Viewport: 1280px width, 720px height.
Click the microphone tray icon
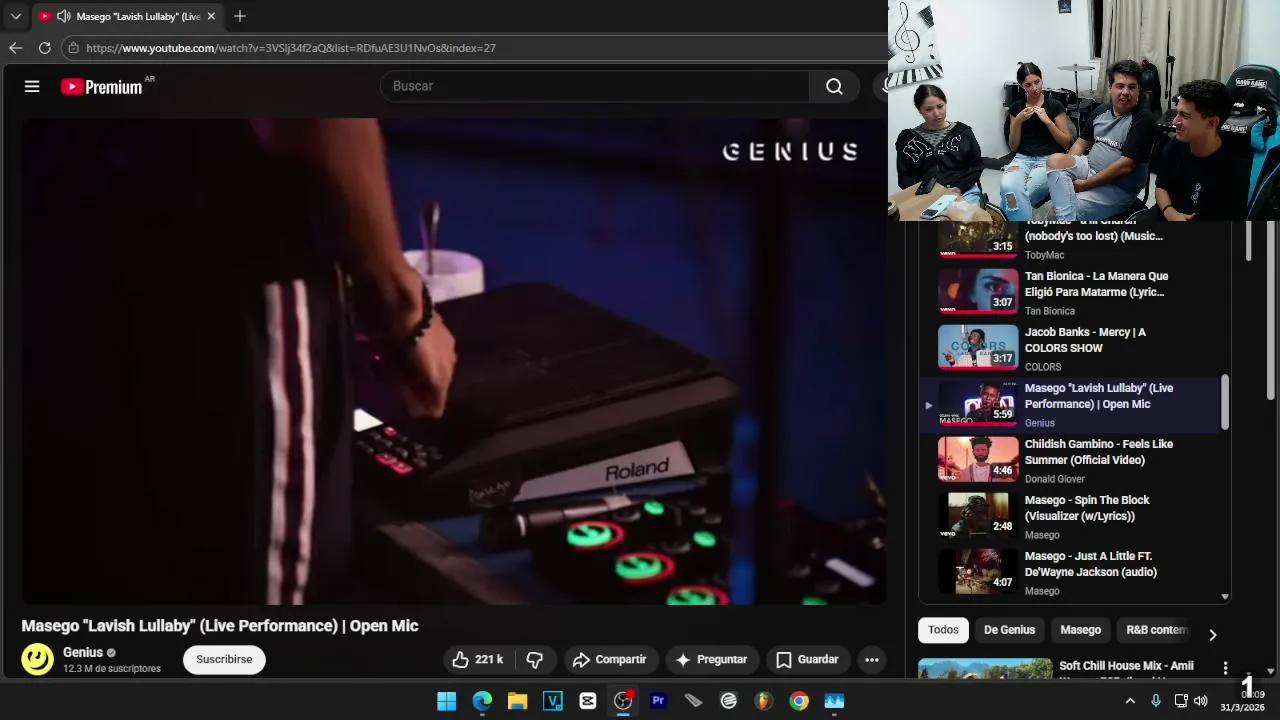click(x=1156, y=701)
